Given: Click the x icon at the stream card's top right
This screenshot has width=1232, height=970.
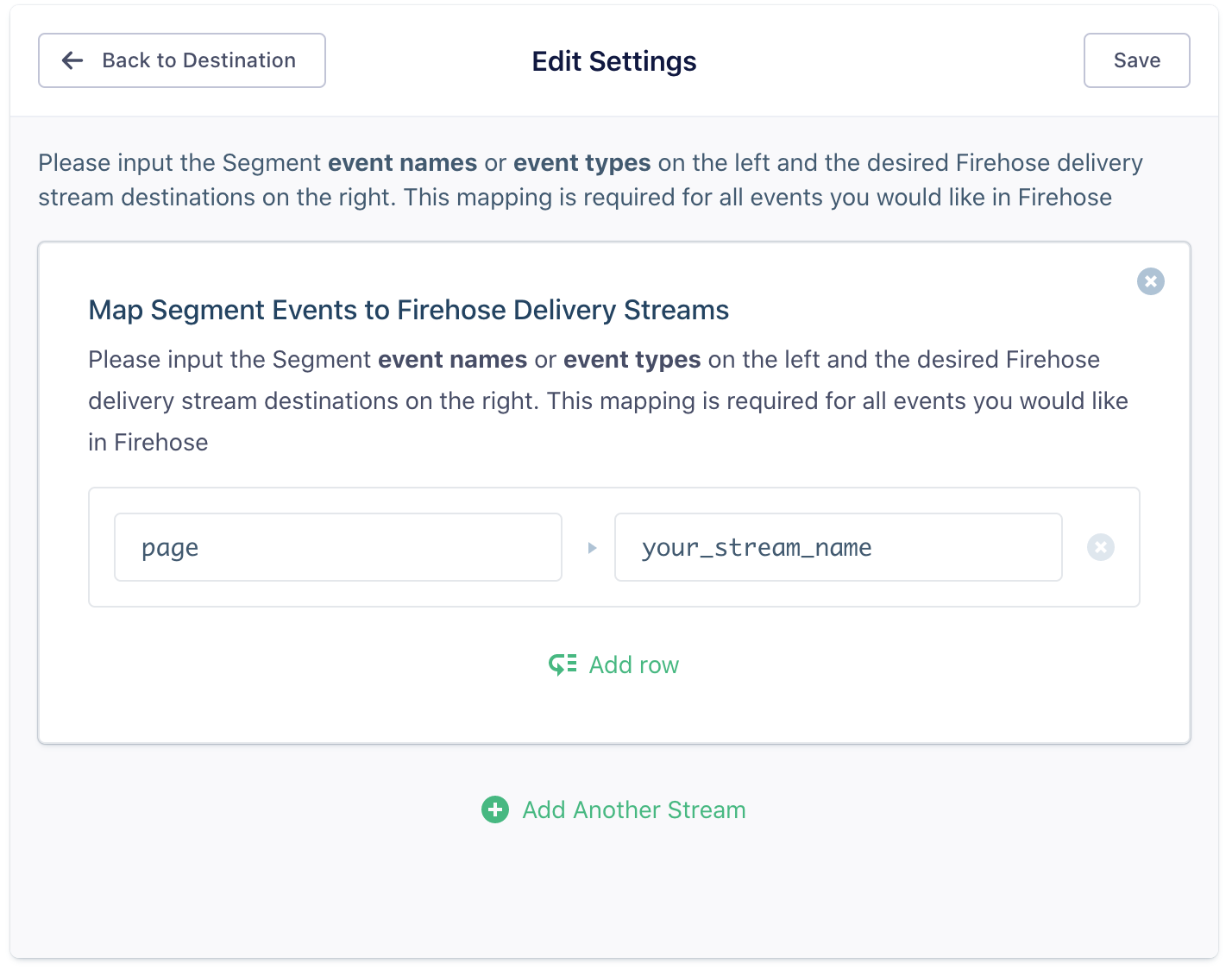Looking at the screenshot, I should point(1150,281).
